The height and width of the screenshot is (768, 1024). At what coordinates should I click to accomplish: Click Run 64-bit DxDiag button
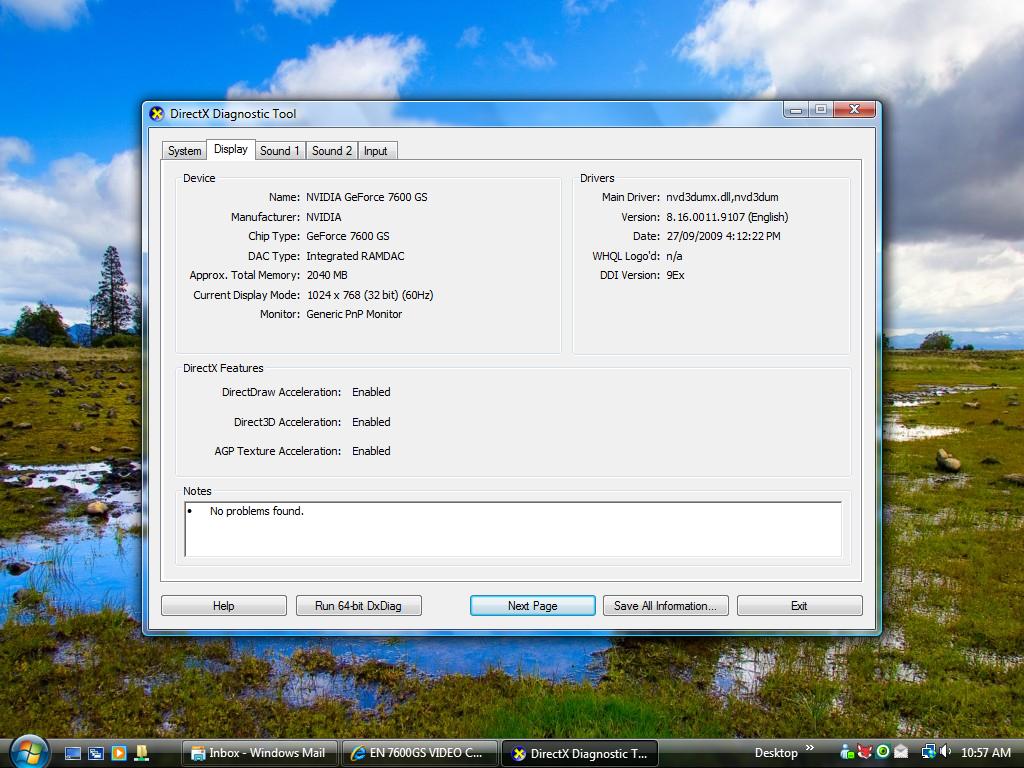pos(359,606)
